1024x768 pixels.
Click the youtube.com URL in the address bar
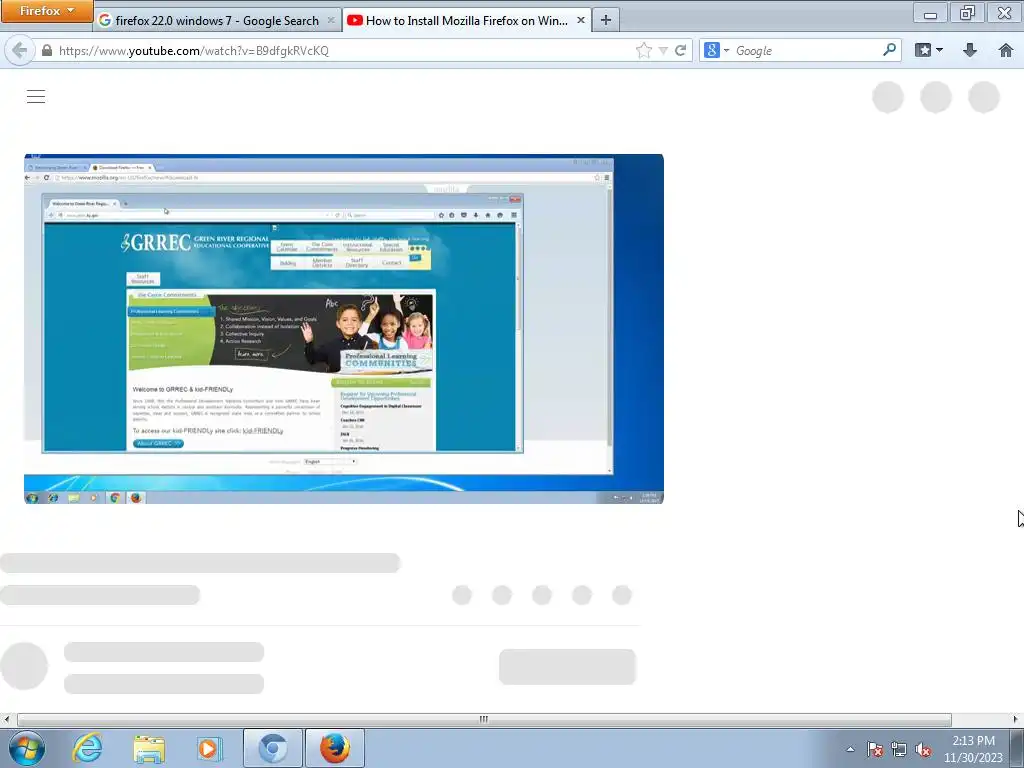194,50
